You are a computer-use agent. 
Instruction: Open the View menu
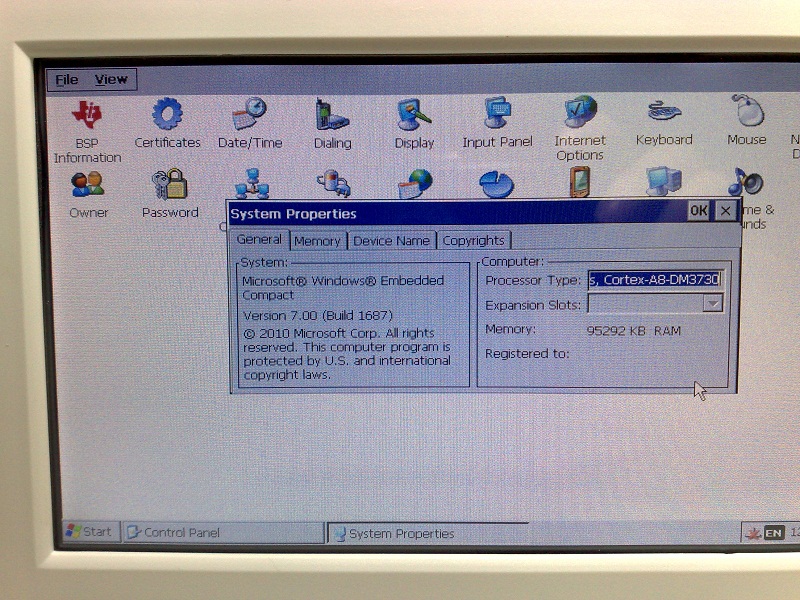(110, 79)
